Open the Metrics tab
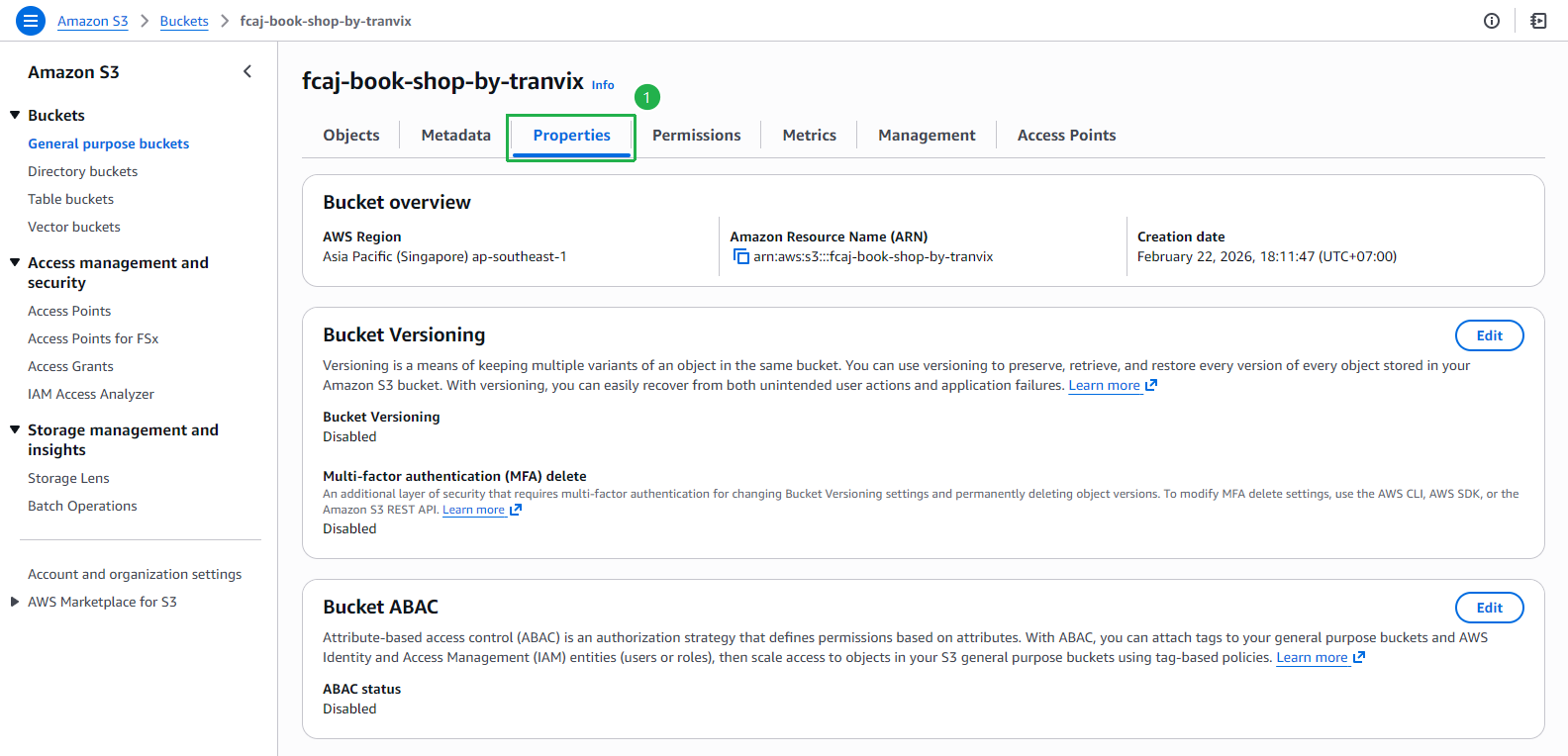 [810, 136]
